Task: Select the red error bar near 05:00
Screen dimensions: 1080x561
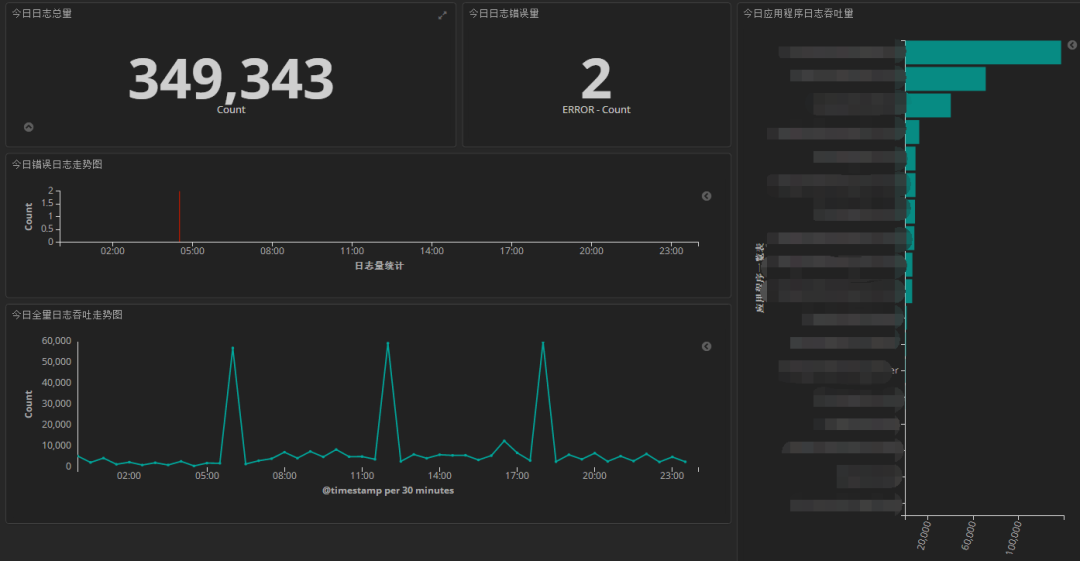Action: pyautogui.click(x=179, y=216)
